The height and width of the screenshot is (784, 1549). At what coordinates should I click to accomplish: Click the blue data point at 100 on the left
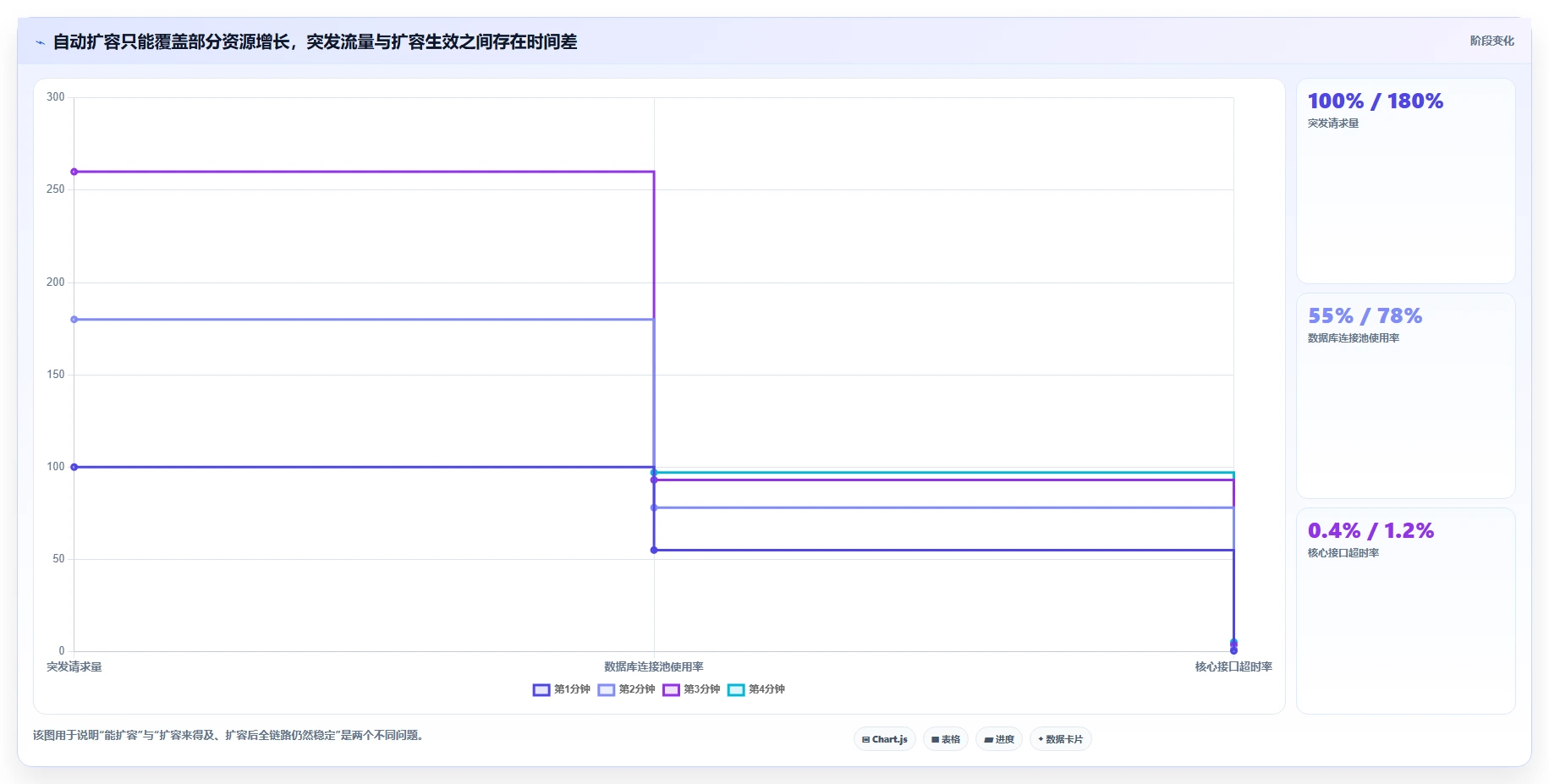[74, 467]
